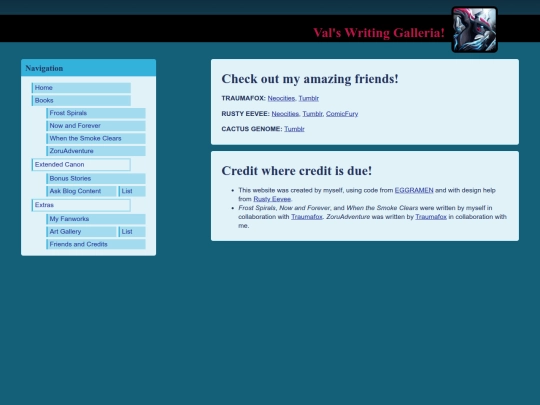Open Bonus Stories page

click(96, 179)
